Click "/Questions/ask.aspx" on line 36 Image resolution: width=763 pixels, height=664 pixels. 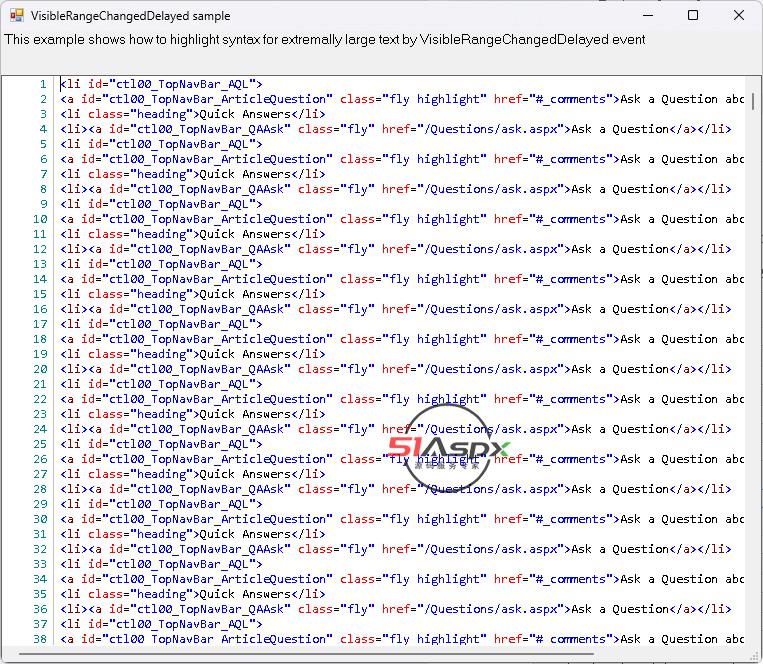click(x=490, y=609)
